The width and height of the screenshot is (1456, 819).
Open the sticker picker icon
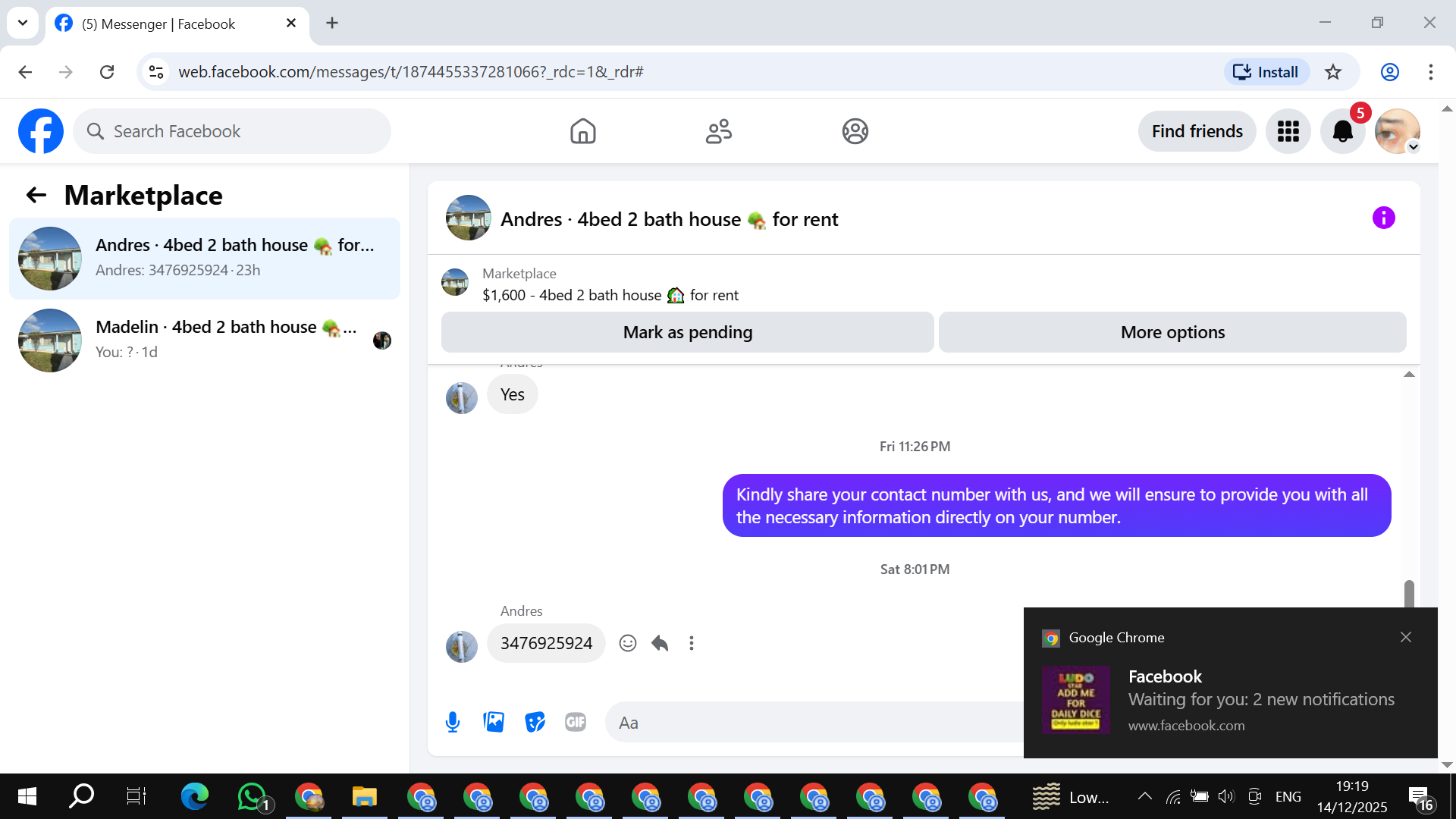point(535,722)
